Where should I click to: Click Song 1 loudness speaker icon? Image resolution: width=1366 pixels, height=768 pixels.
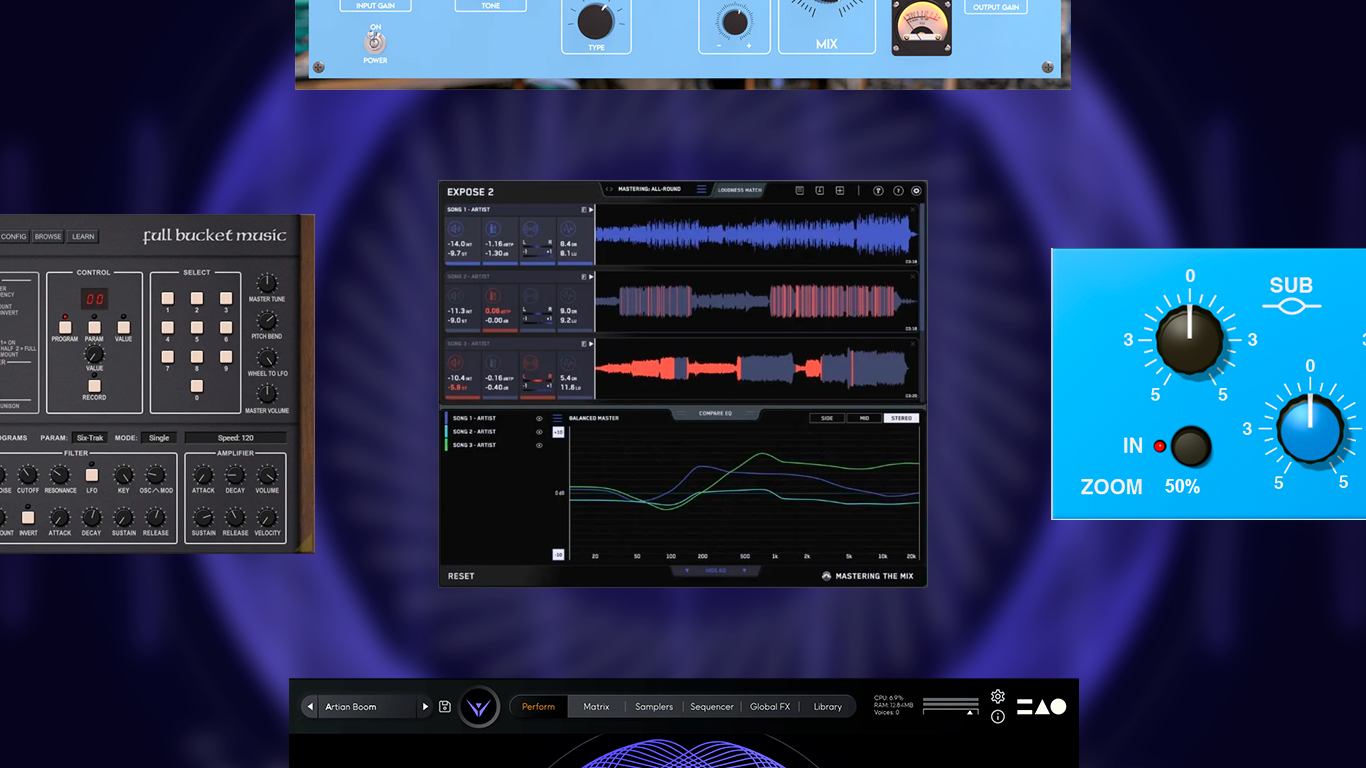456,228
